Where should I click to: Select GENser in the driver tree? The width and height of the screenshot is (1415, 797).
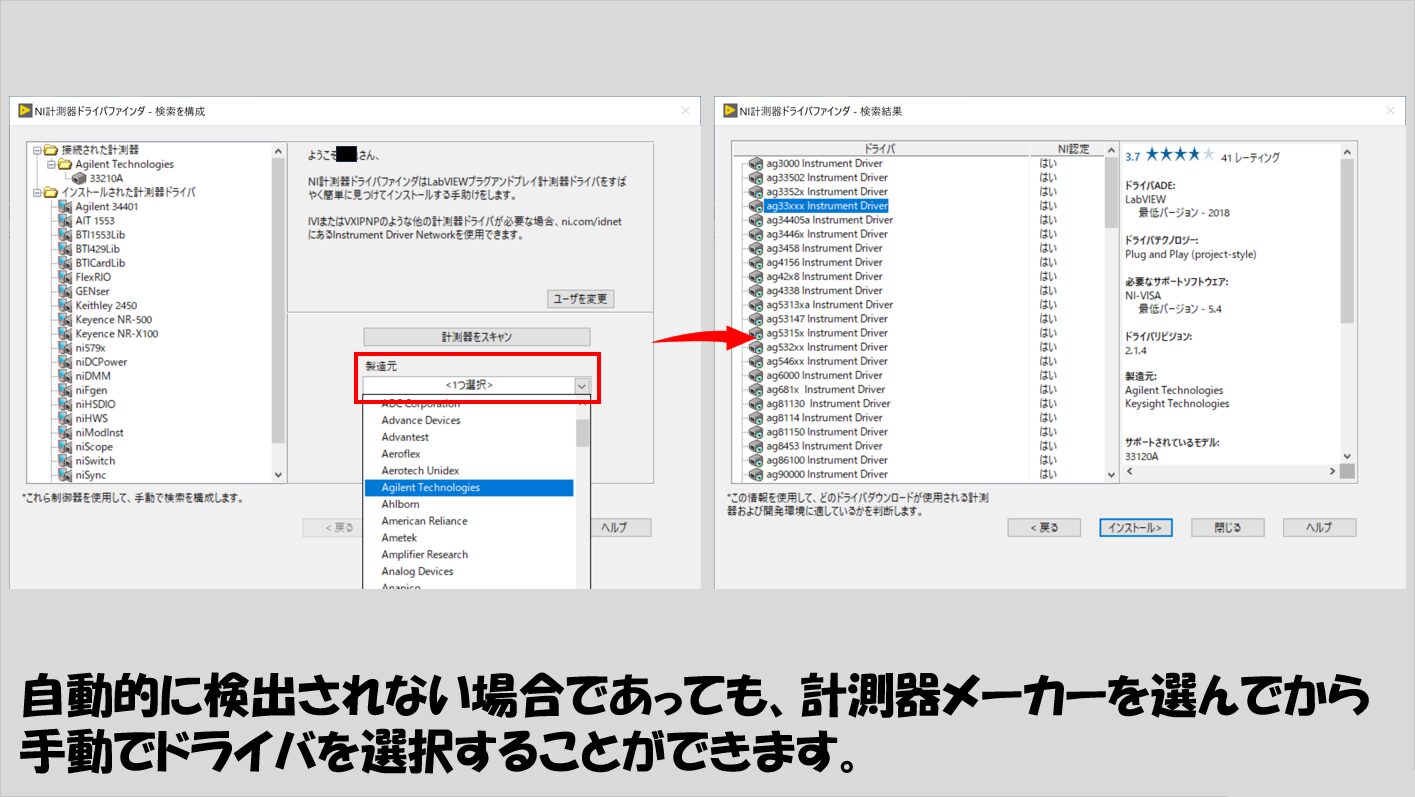click(93, 291)
